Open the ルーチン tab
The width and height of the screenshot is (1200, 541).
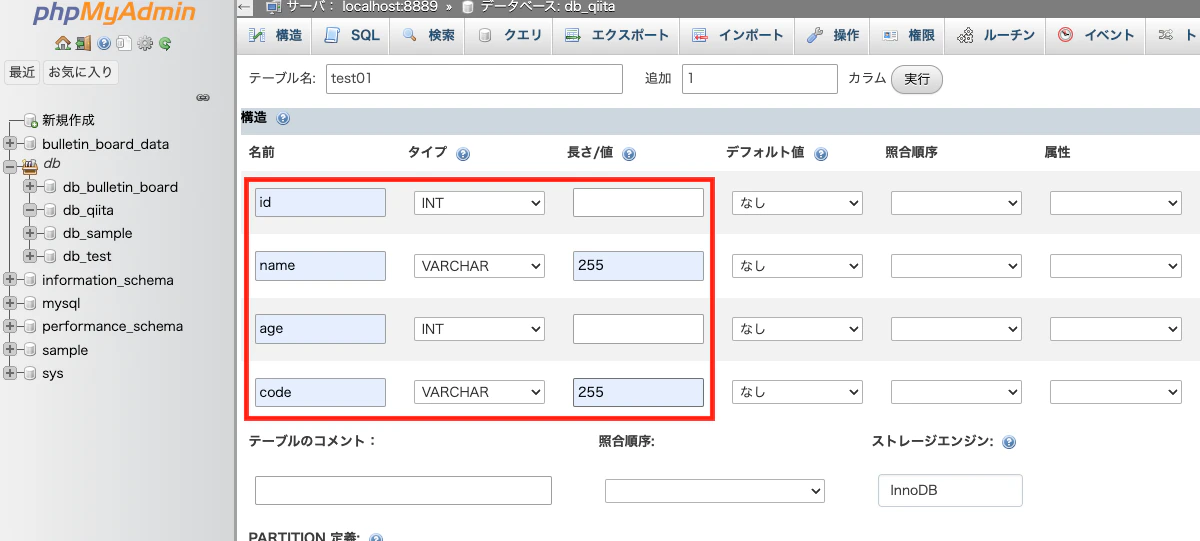click(995, 35)
